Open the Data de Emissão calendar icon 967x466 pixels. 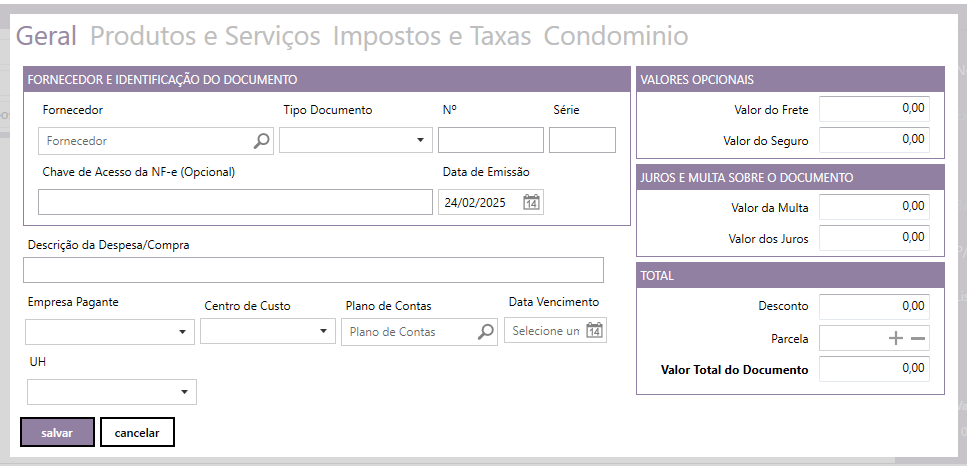click(532, 203)
